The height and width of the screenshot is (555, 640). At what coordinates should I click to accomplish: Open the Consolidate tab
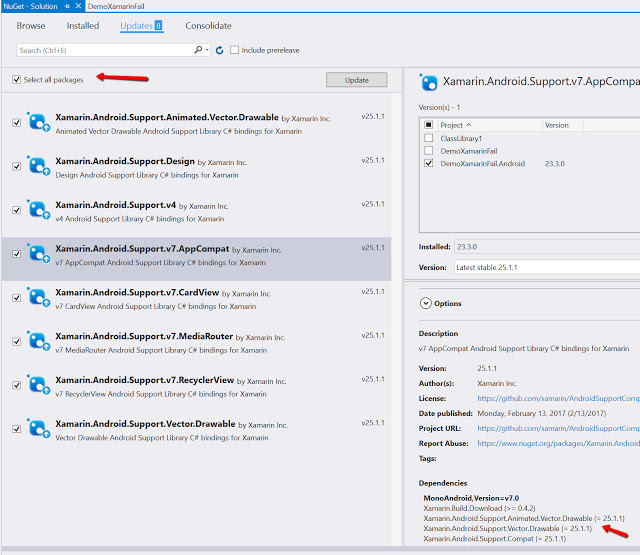208,26
